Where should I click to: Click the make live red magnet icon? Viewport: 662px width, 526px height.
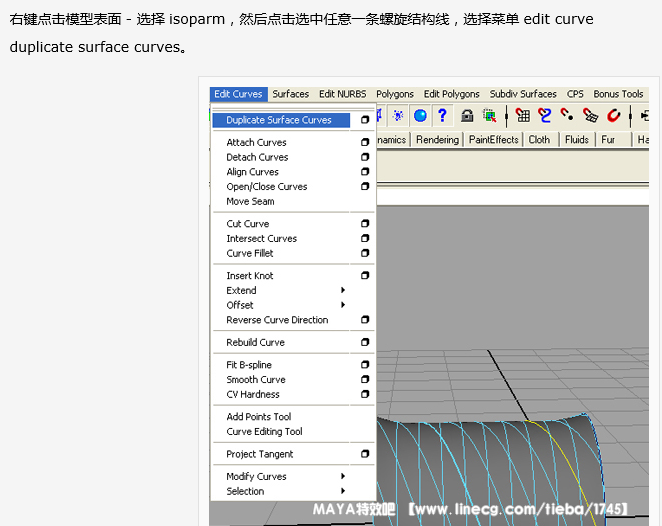614,115
